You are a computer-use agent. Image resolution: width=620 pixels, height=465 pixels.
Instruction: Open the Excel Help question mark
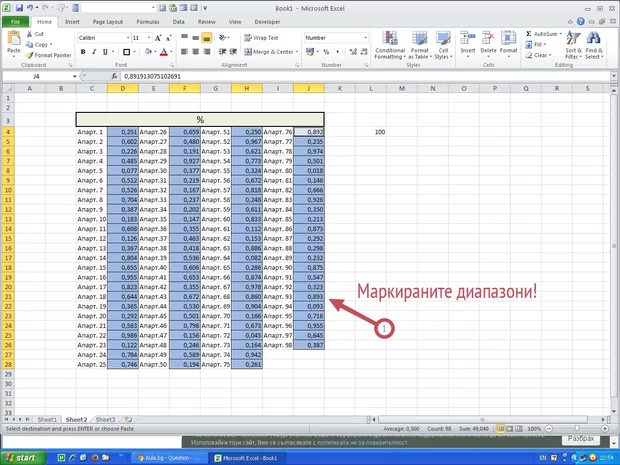coord(580,22)
